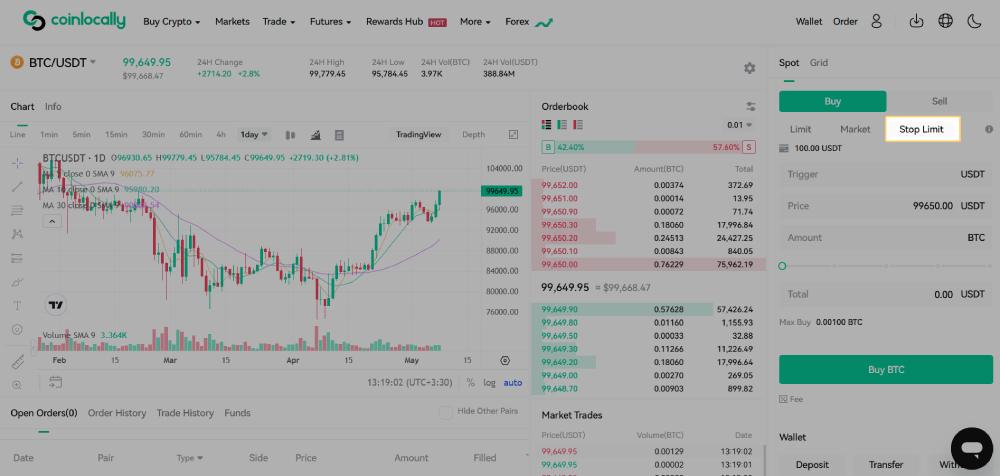Expand the Futures dropdown menu
Screen dimensions: 1000x476
[330, 21]
